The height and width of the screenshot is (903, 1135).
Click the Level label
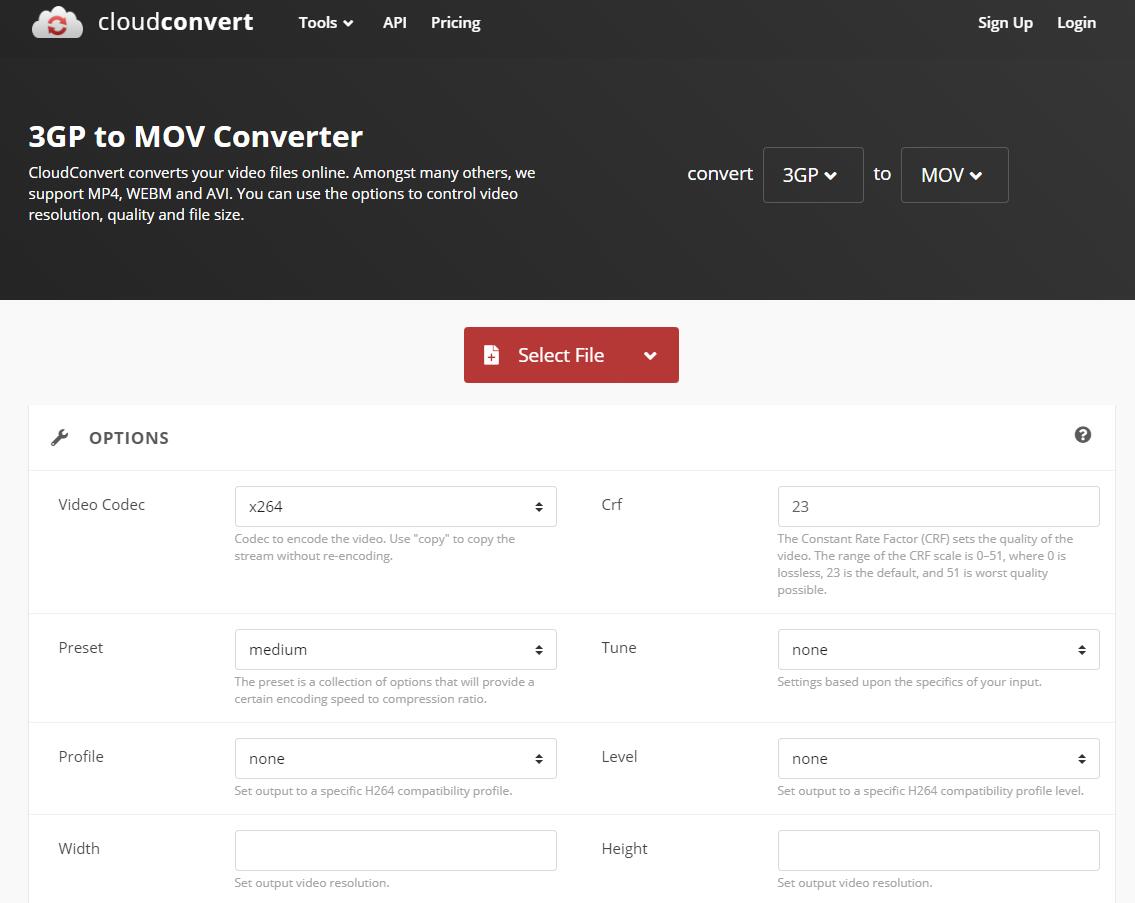pyautogui.click(x=619, y=756)
